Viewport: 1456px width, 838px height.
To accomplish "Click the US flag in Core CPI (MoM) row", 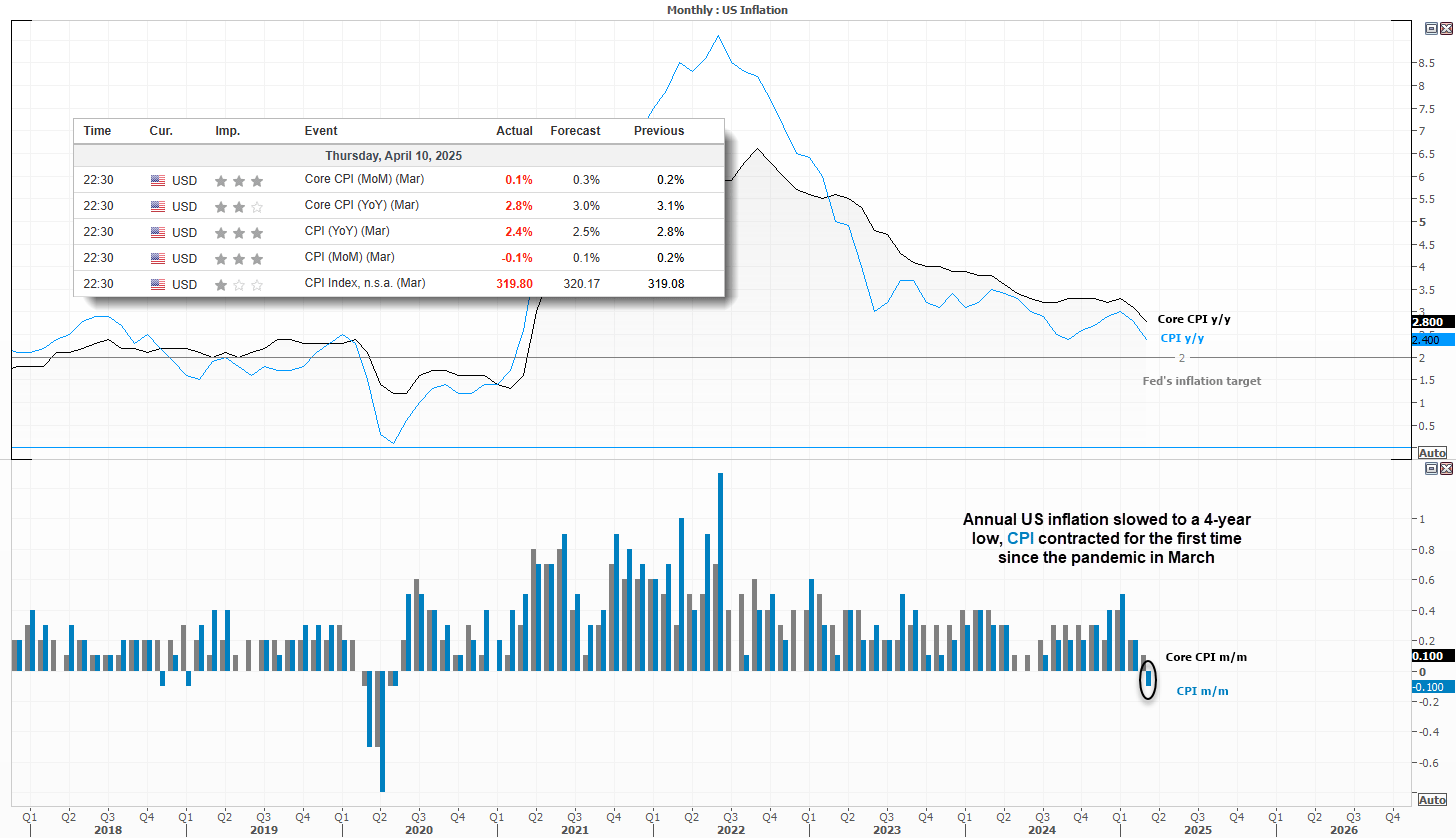I will (x=157, y=181).
